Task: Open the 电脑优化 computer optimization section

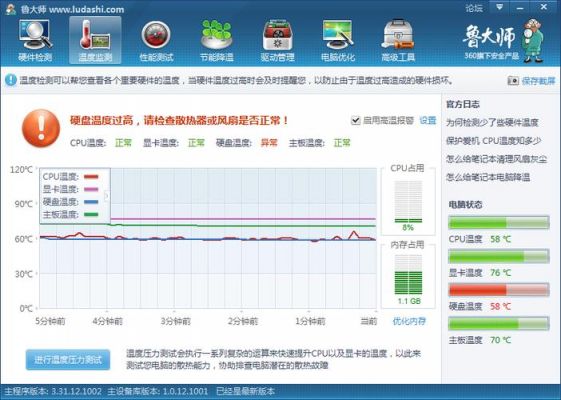Action: [338, 41]
